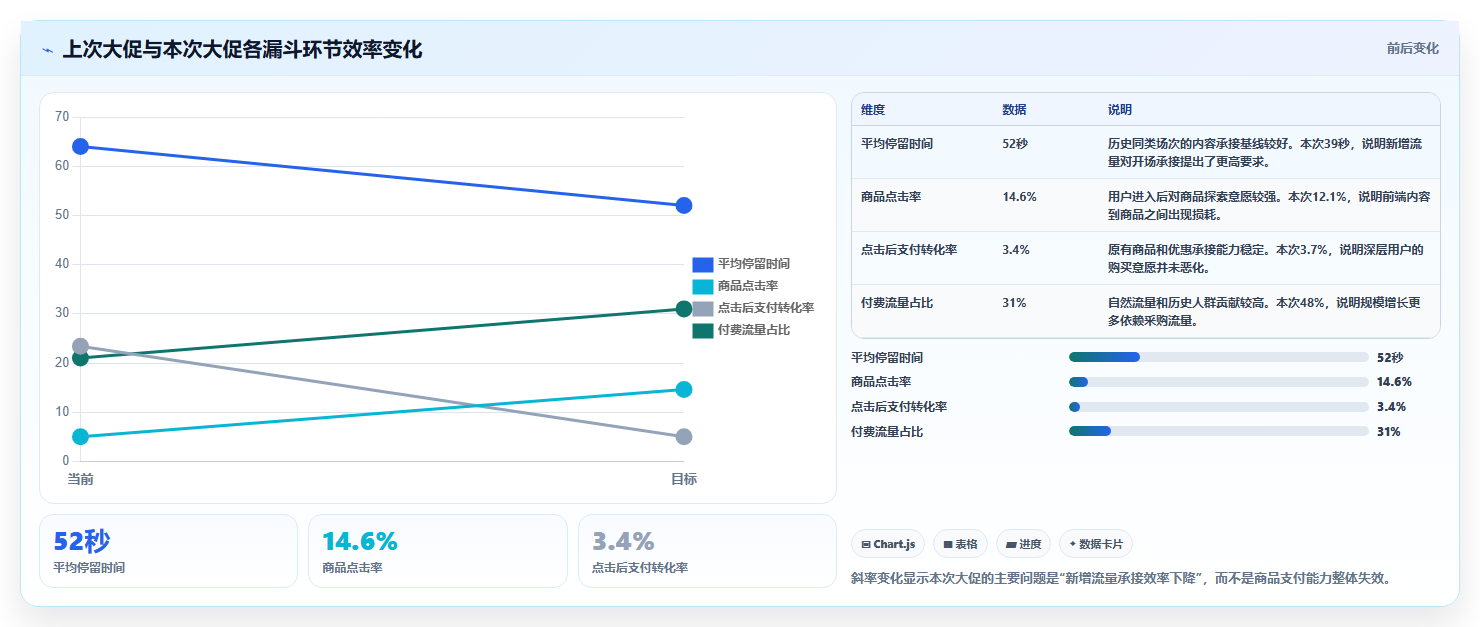Click the 表格 tag button
This screenshot has width=1480, height=627.
pos(960,544)
